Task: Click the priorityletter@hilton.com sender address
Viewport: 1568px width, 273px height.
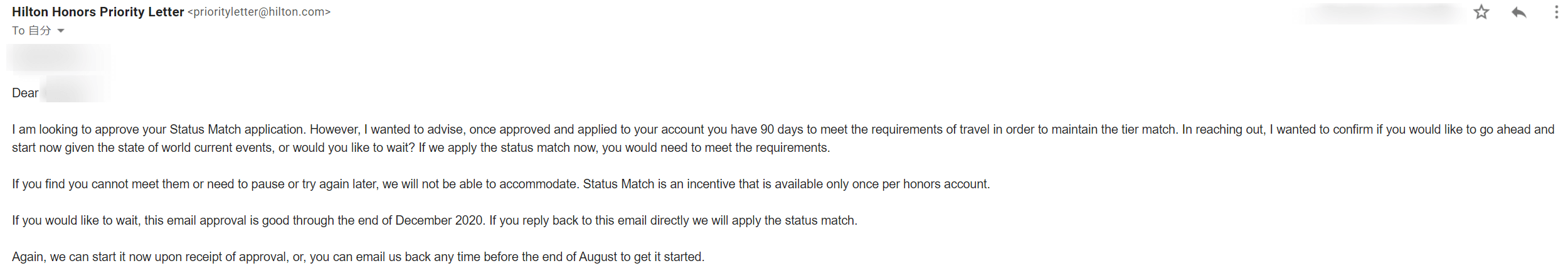Action: 259,12
